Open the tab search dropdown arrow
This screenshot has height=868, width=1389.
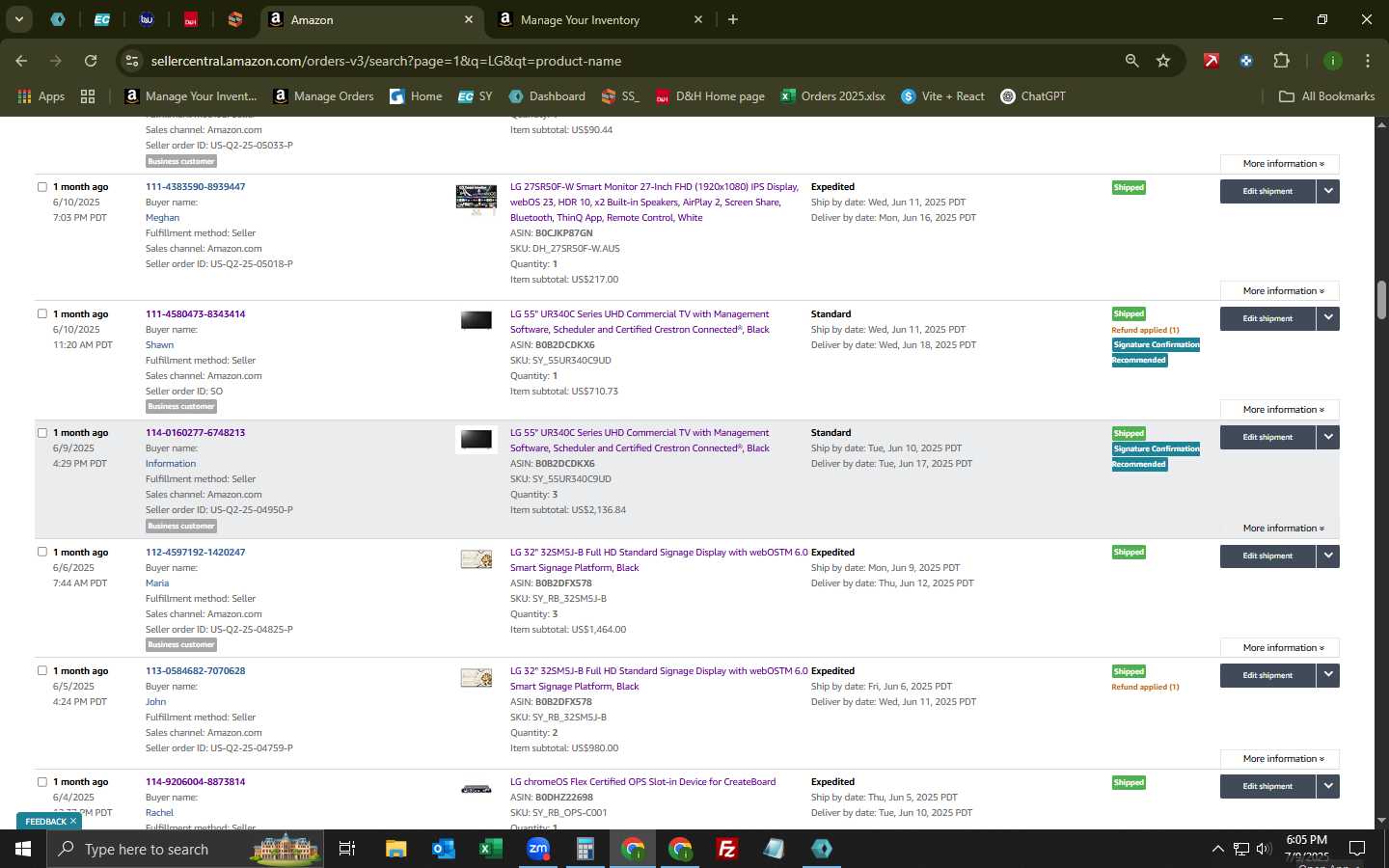pyautogui.click(x=18, y=19)
